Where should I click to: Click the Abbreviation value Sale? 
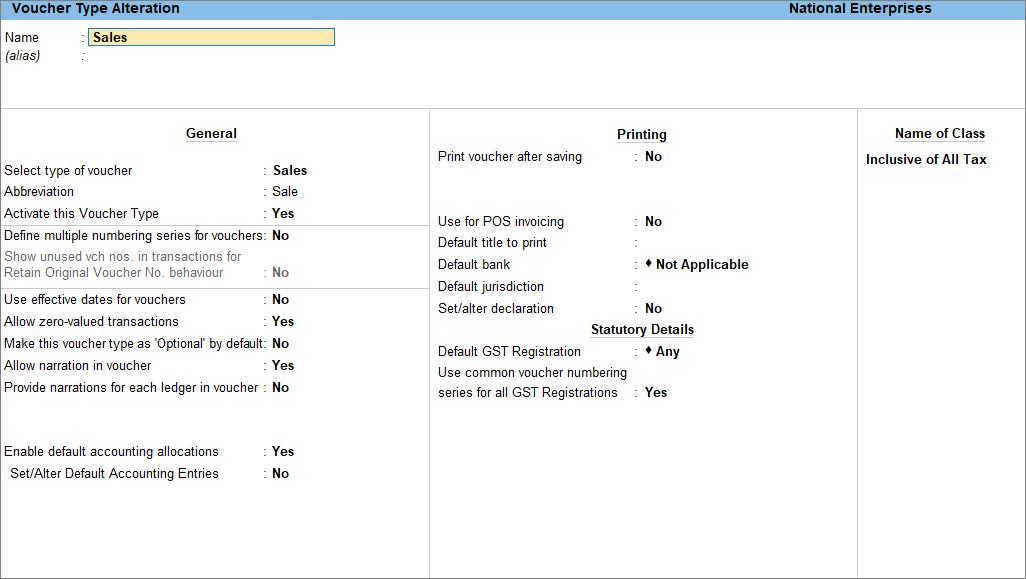click(x=285, y=192)
